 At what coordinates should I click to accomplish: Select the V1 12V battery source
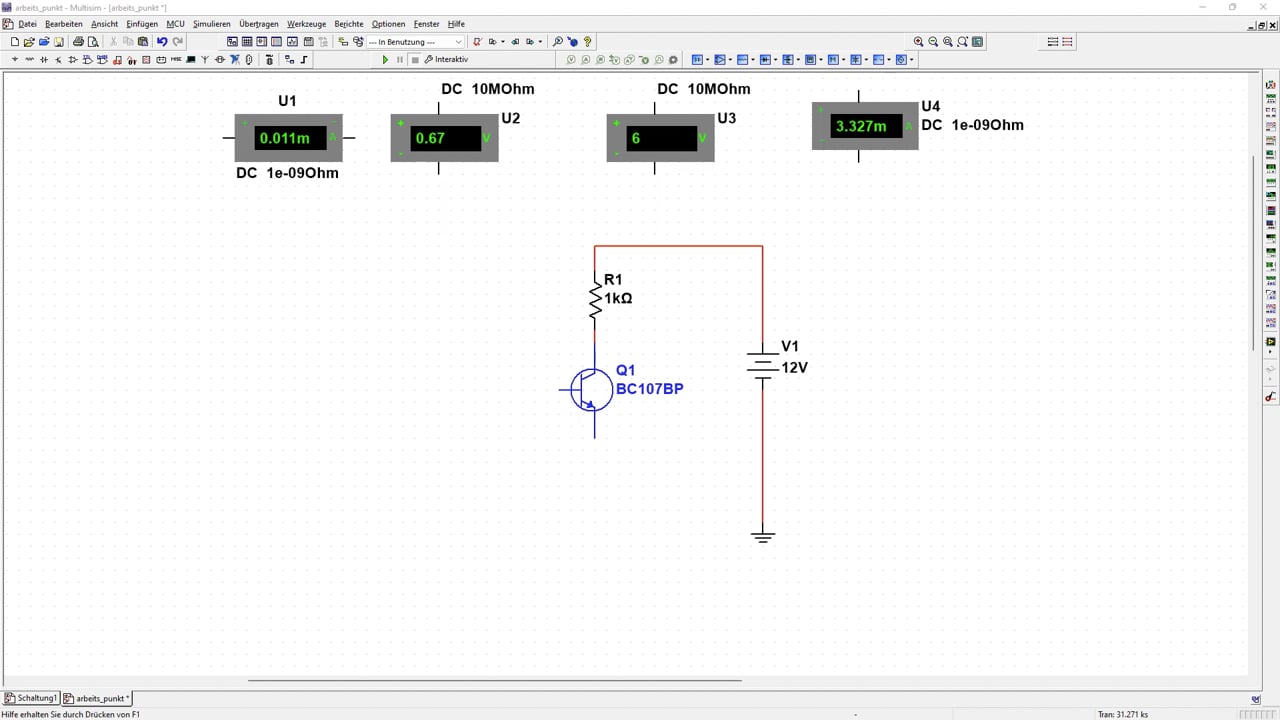[762, 366]
